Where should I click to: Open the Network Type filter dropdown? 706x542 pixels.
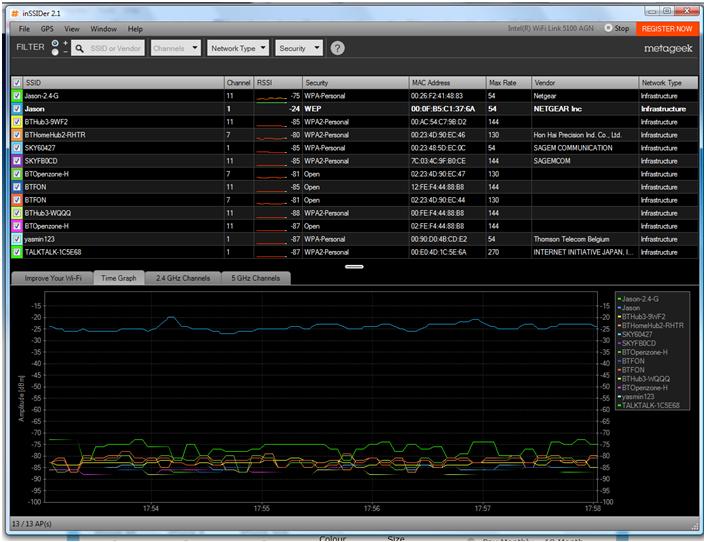tap(239, 48)
